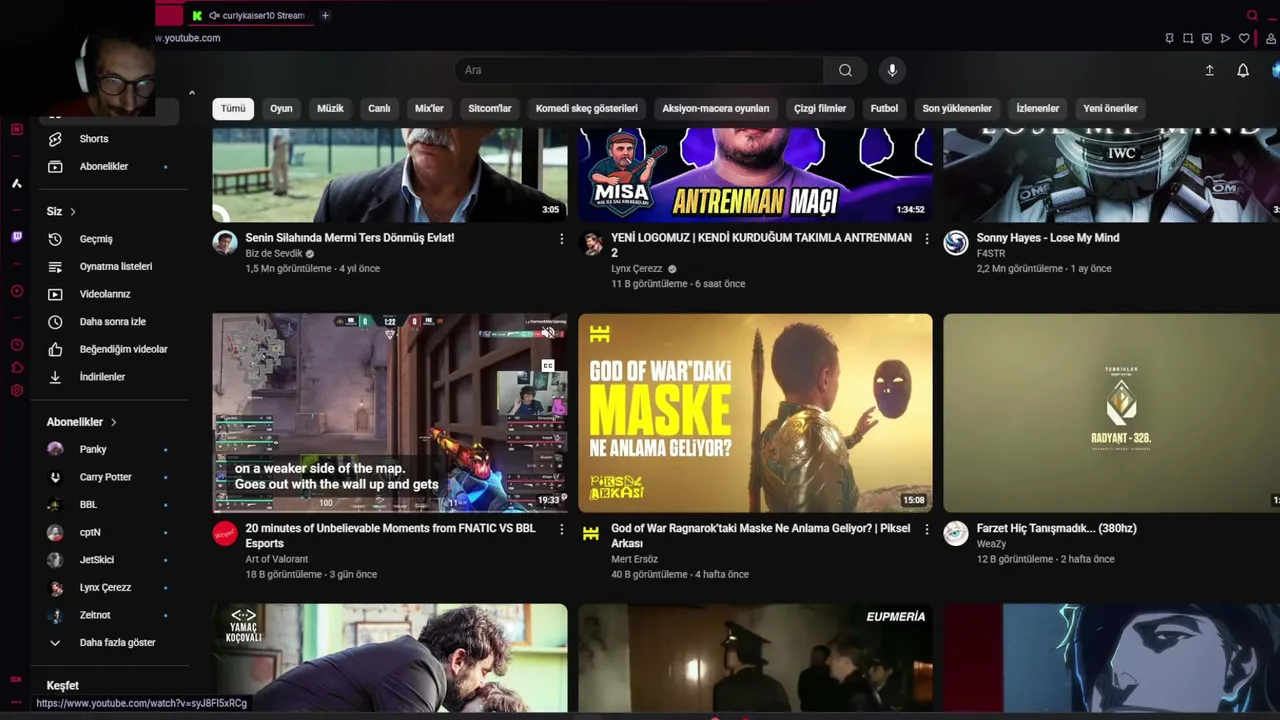Click the browser sidebar settings gear icon
Viewport: 1280px width, 720px height.
click(16, 390)
